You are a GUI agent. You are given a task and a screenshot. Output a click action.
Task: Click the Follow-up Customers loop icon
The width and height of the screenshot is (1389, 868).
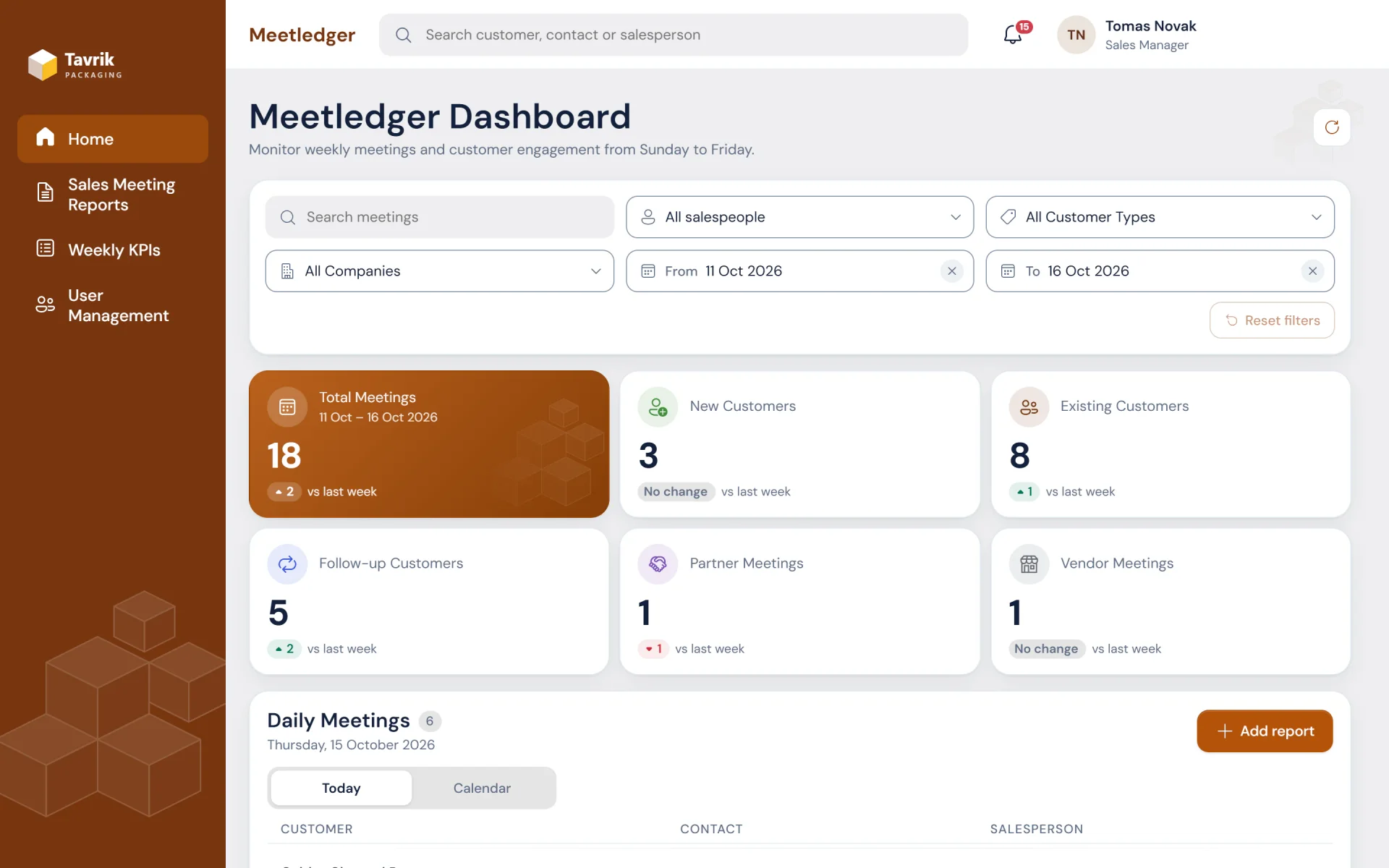tap(287, 563)
